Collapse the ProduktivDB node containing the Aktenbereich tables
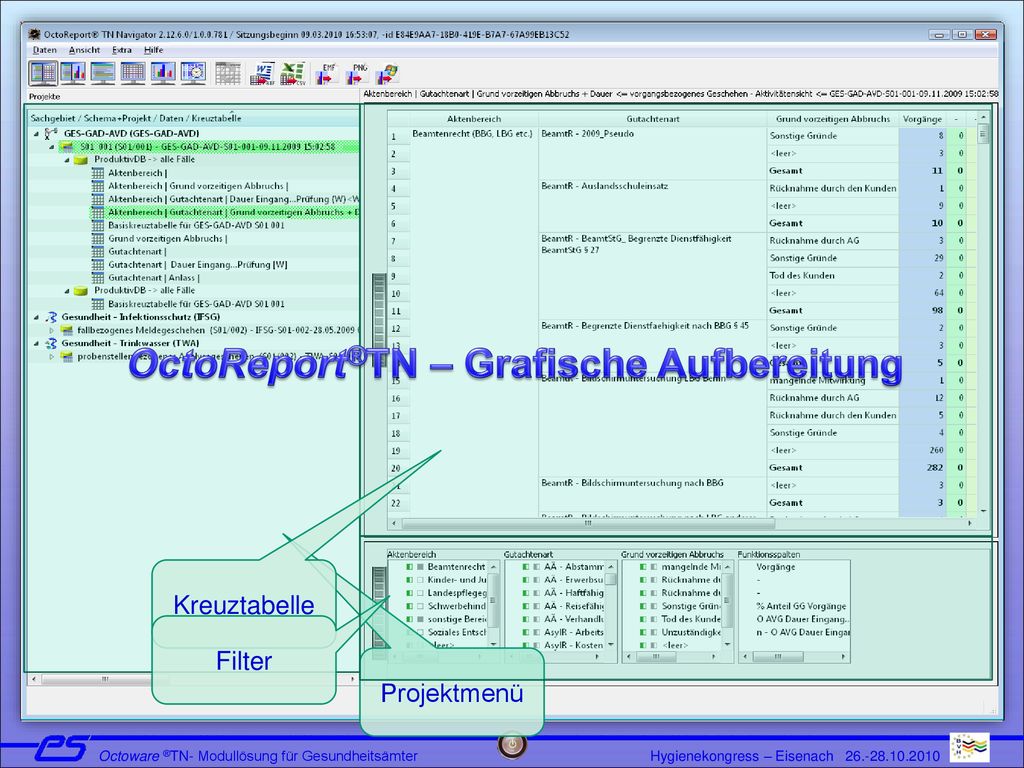This screenshot has height=768, width=1024. 67,160
